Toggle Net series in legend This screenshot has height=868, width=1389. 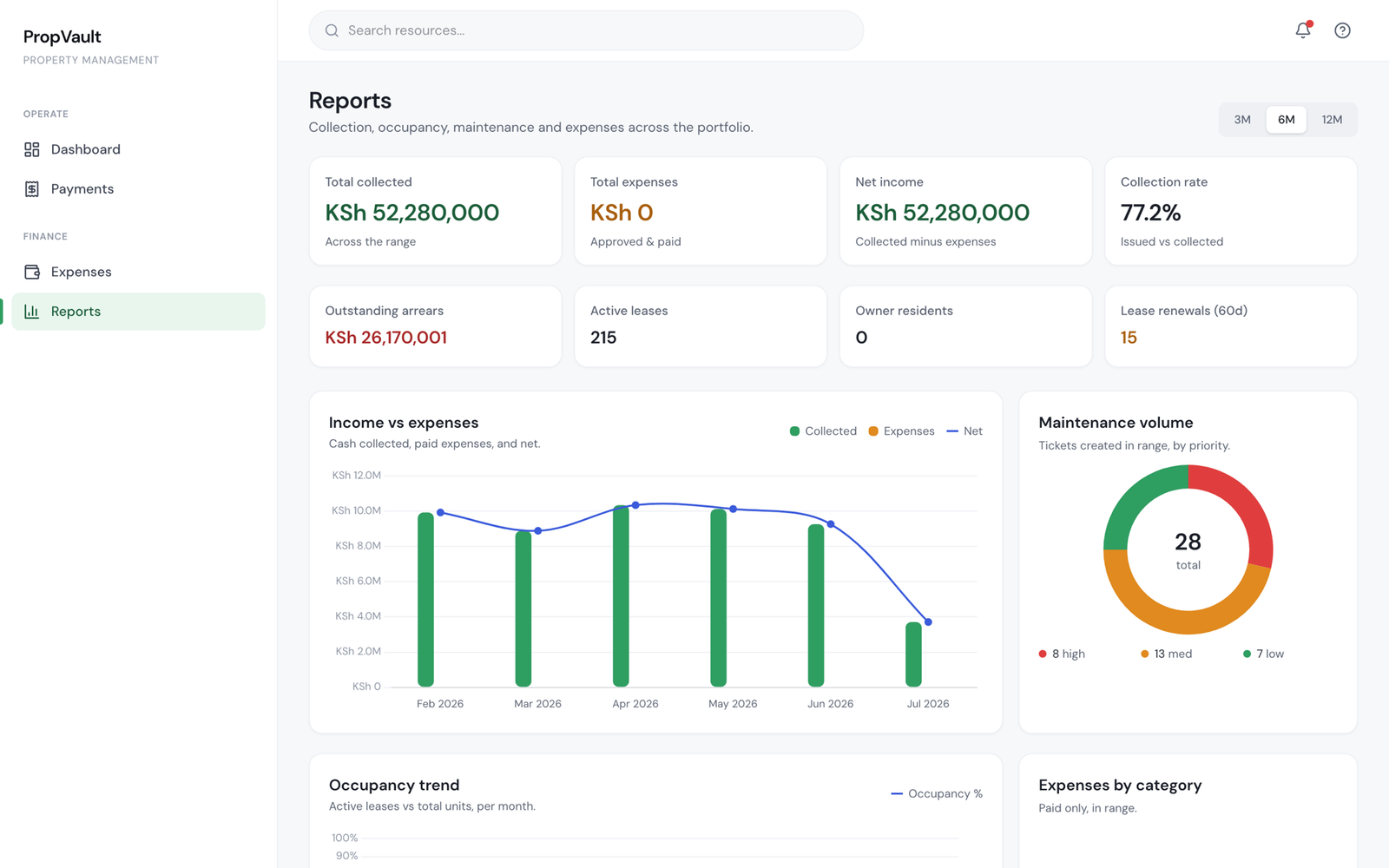point(964,431)
